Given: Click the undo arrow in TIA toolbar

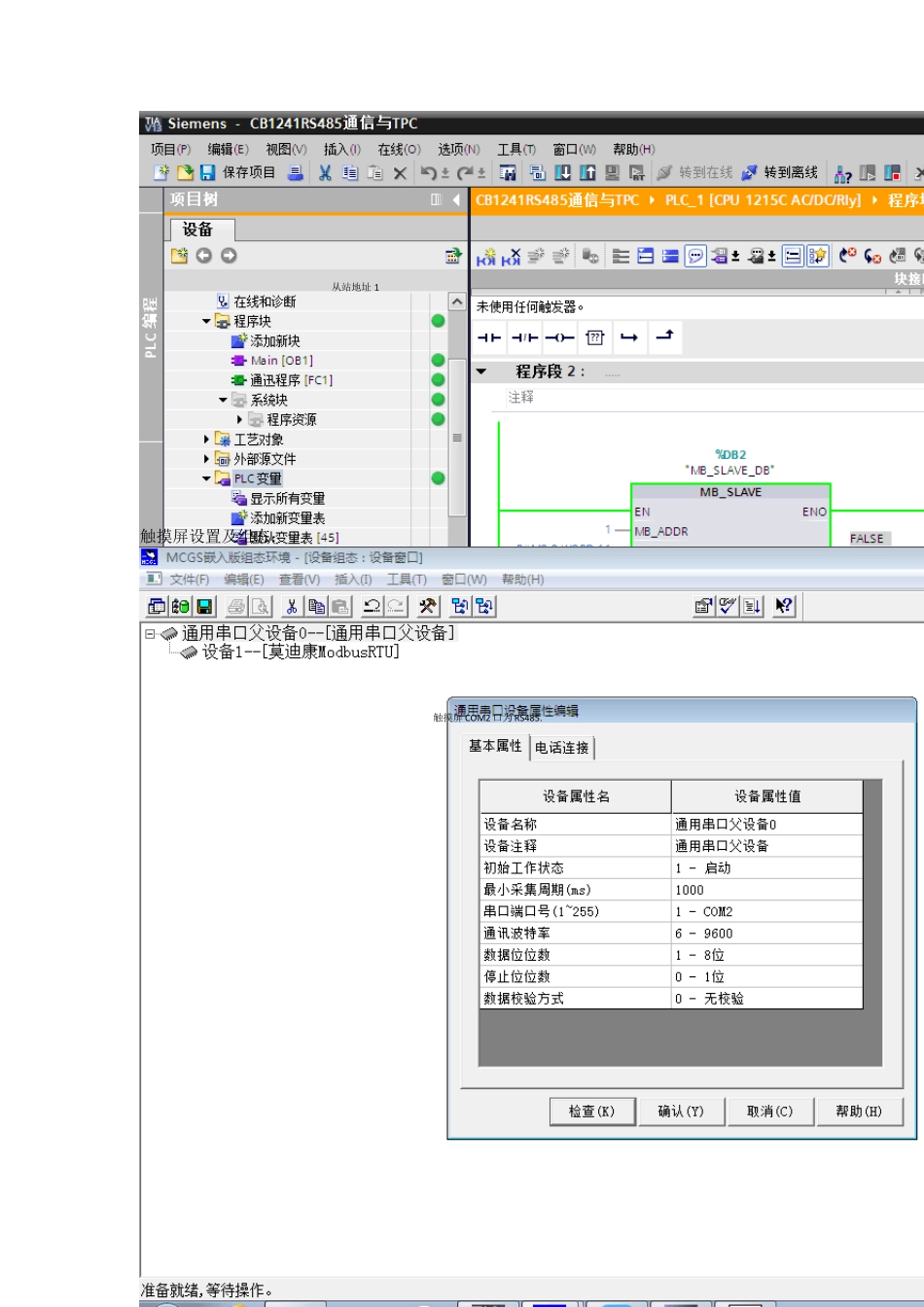Looking at the screenshot, I should pos(428,173).
